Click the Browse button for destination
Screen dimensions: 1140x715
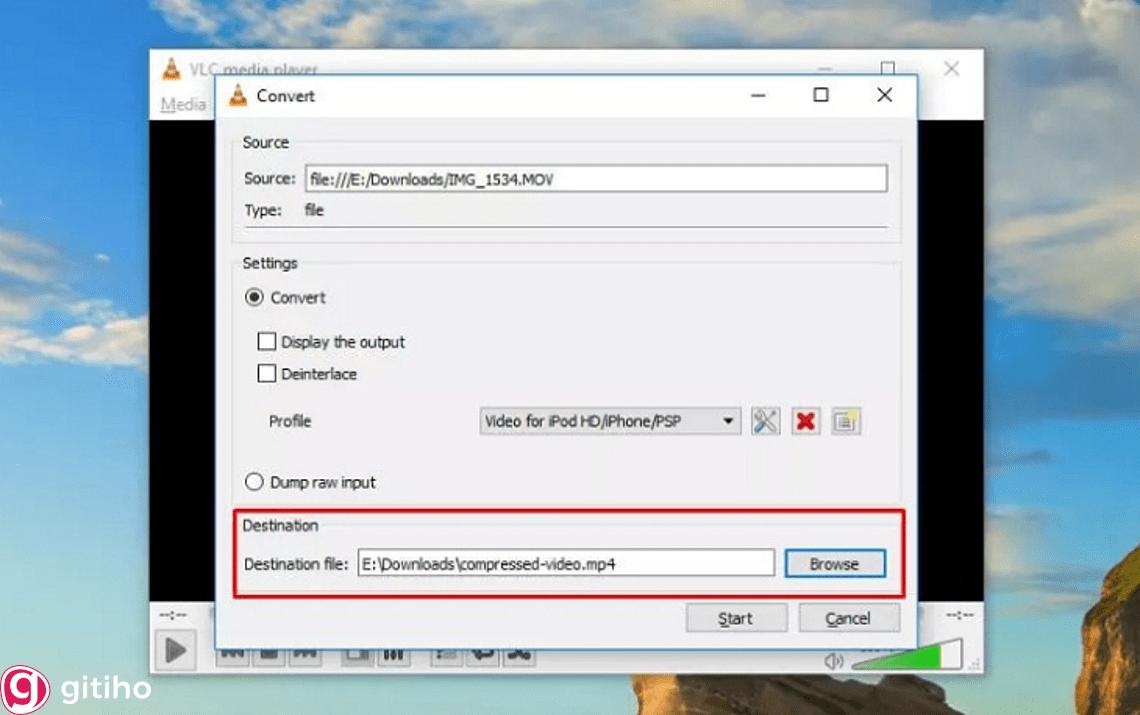point(835,563)
